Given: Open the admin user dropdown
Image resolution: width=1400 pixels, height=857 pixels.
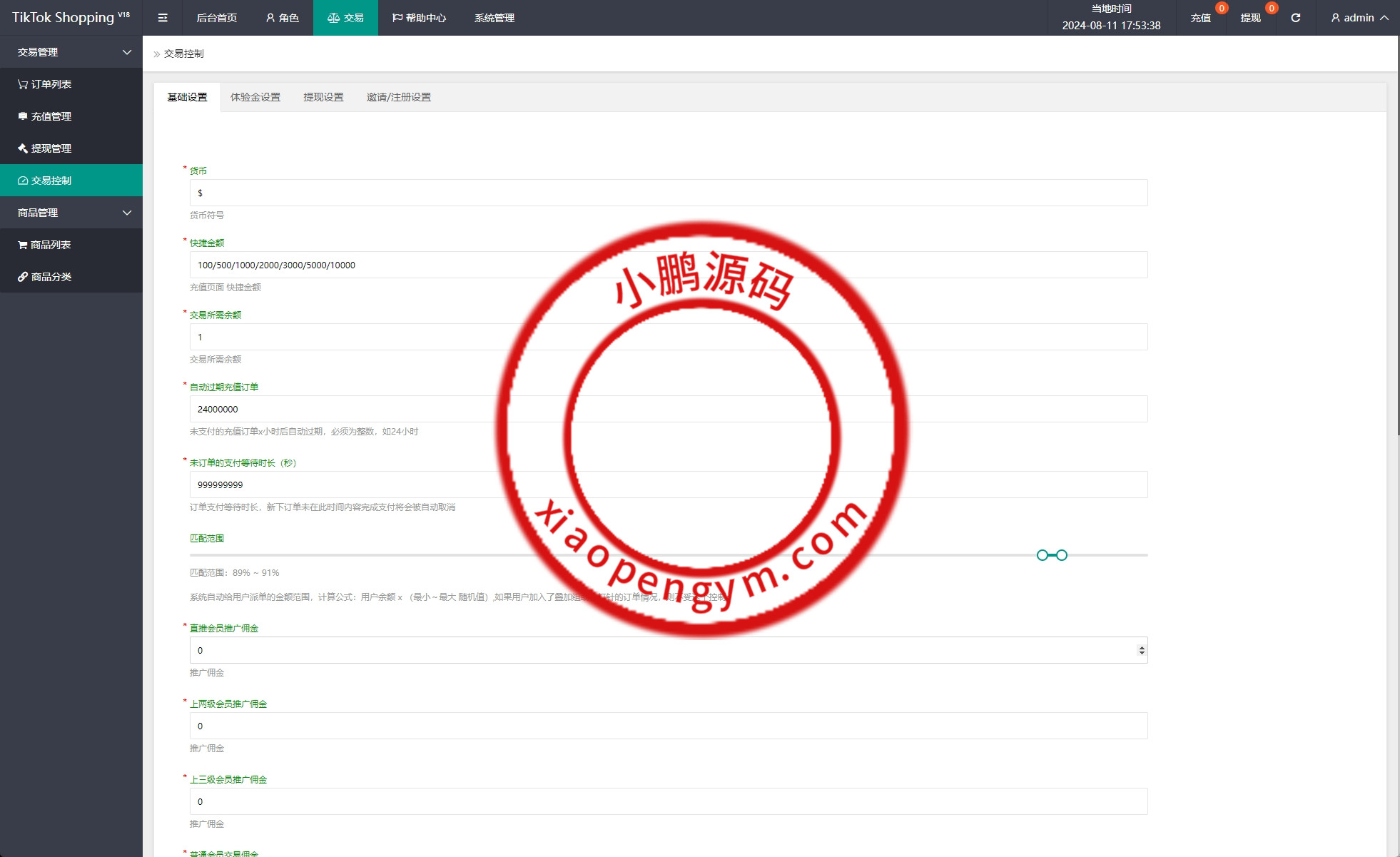Looking at the screenshot, I should (1359, 18).
